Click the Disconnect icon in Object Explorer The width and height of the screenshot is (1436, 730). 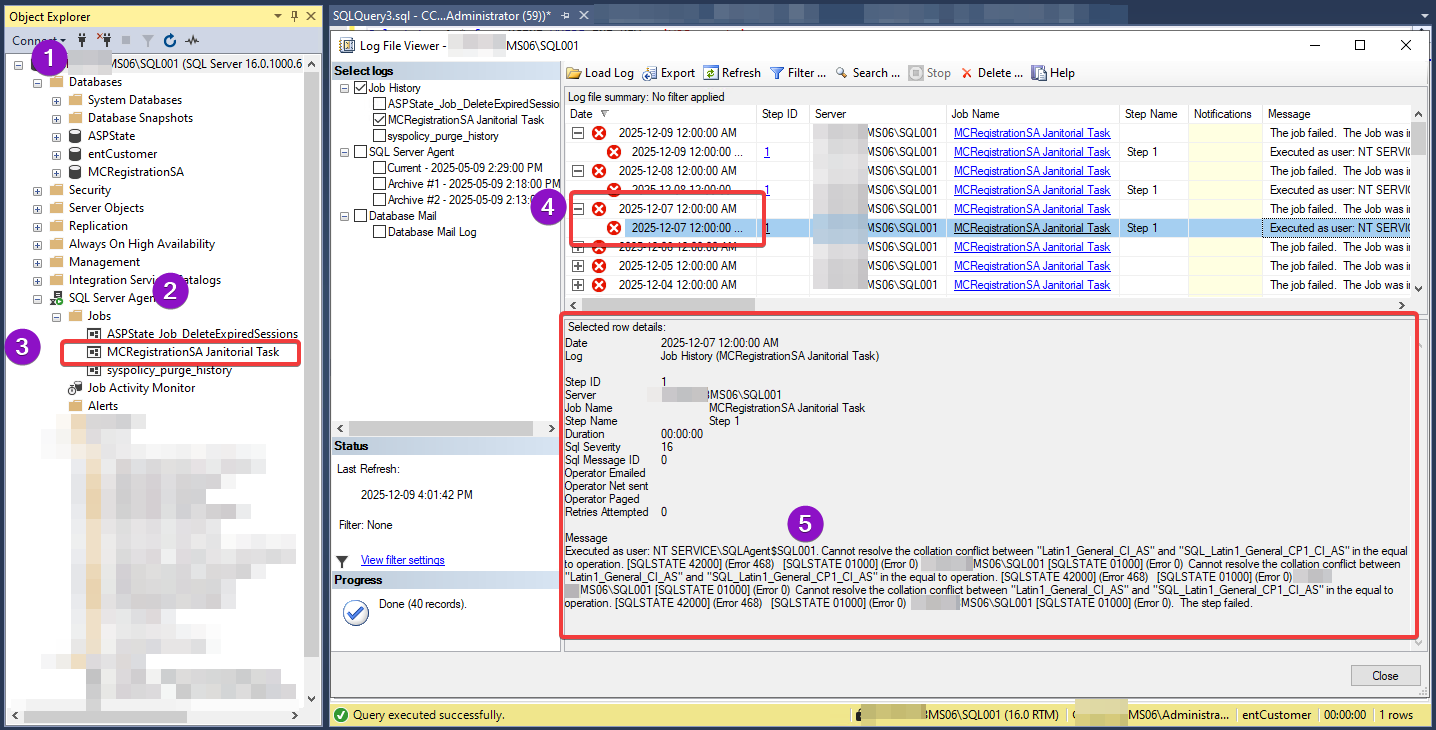(103, 40)
